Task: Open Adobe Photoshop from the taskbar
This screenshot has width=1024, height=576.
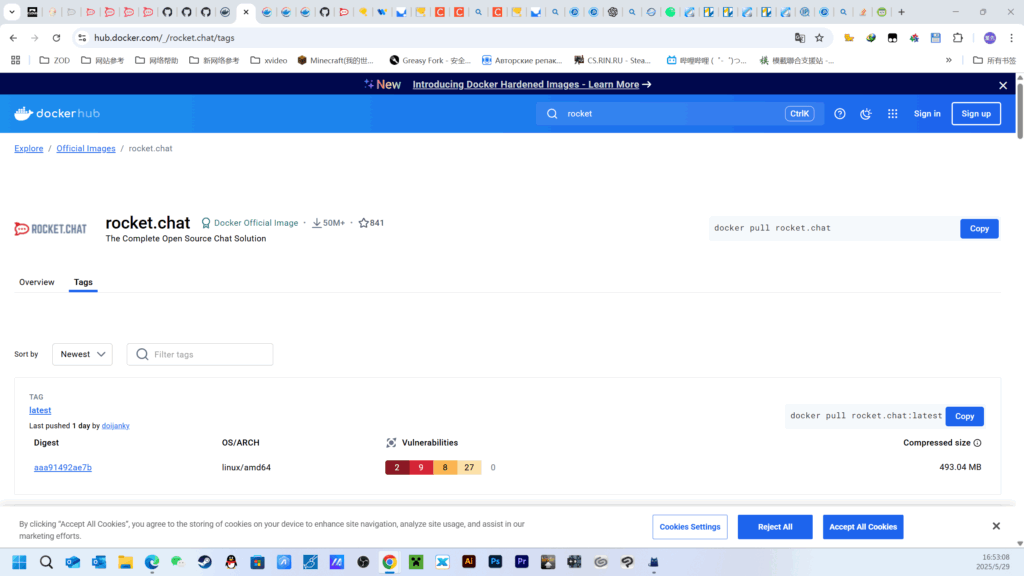Action: 495,562
